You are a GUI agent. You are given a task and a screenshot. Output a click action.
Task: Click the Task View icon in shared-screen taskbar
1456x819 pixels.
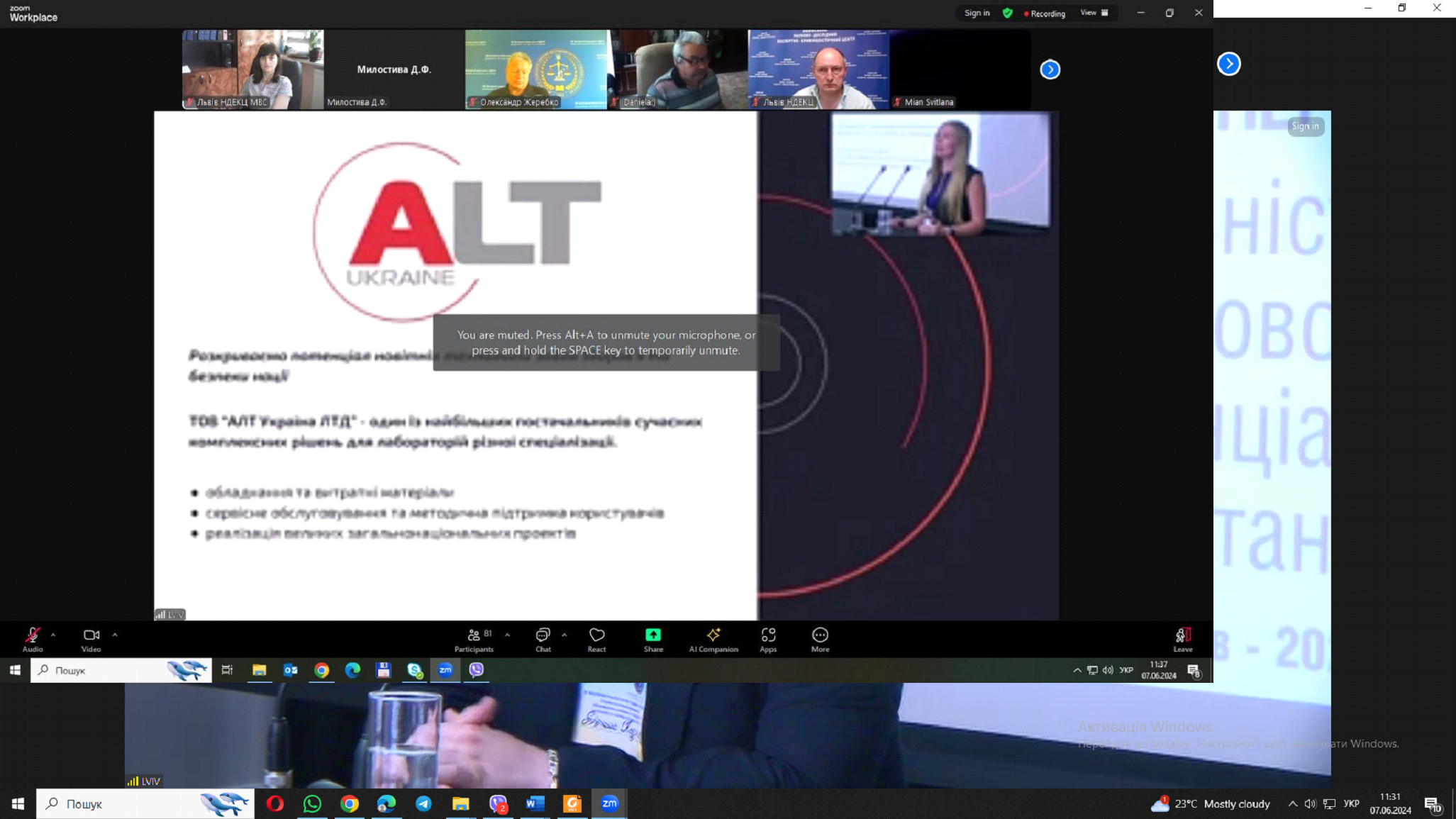pos(227,670)
